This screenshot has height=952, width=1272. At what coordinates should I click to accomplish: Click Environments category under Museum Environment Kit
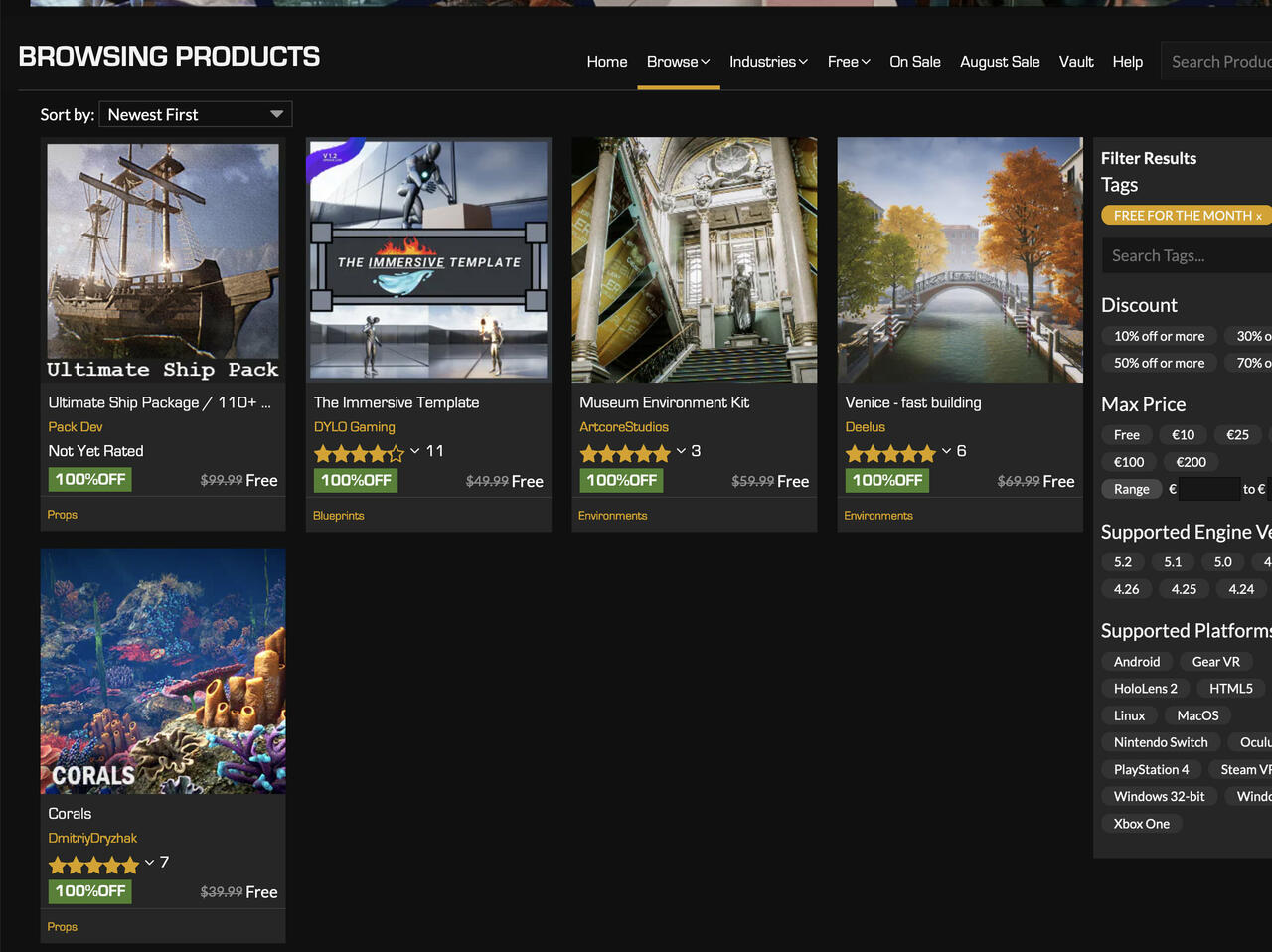613,516
